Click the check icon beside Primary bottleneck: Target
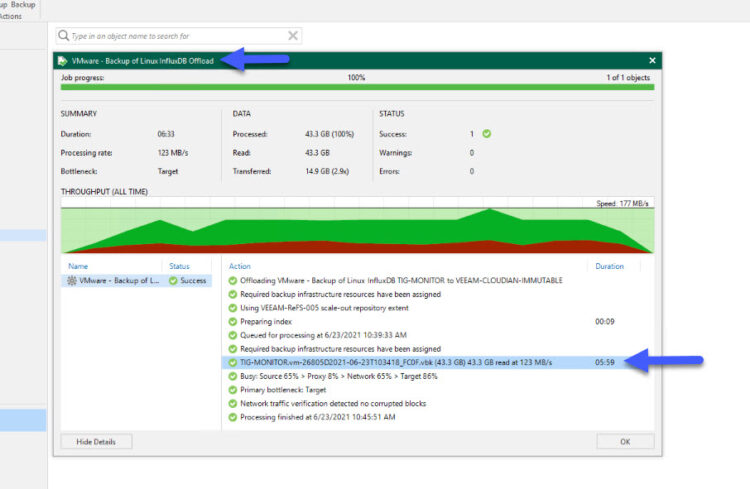The width and height of the screenshot is (750, 489). (x=233, y=389)
